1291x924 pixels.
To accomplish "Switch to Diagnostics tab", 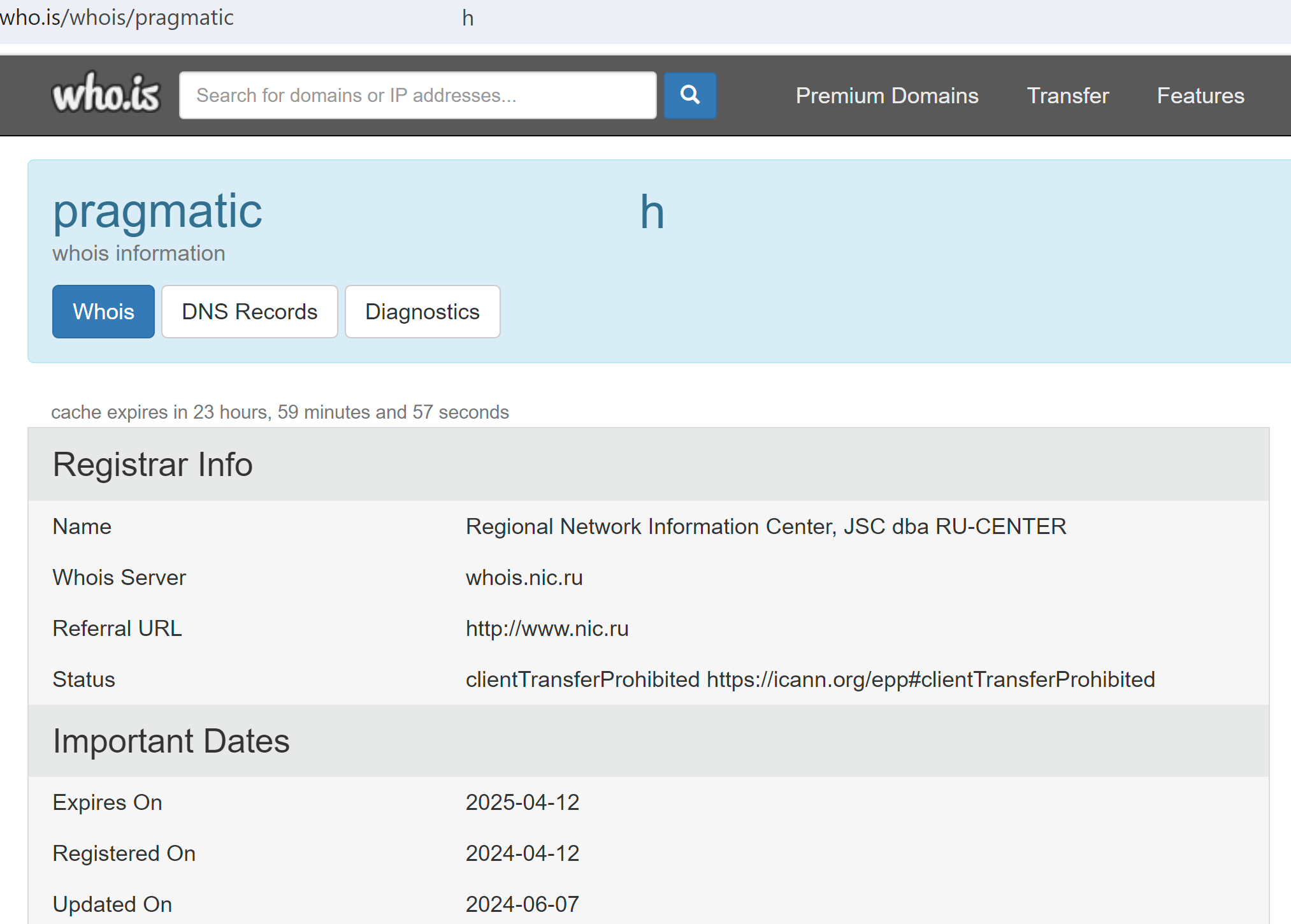I will click(x=422, y=312).
